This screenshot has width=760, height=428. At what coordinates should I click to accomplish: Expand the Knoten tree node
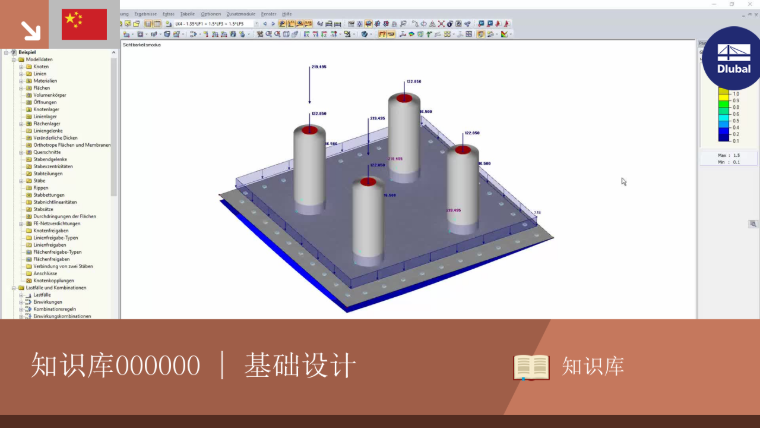[21, 66]
